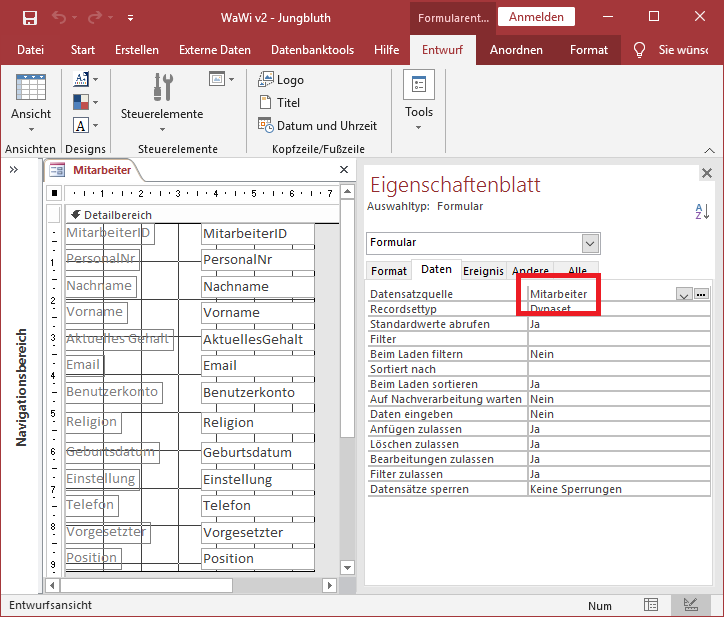Expand the Formular selection combo box

pyautogui.click(x=590, y=243)
